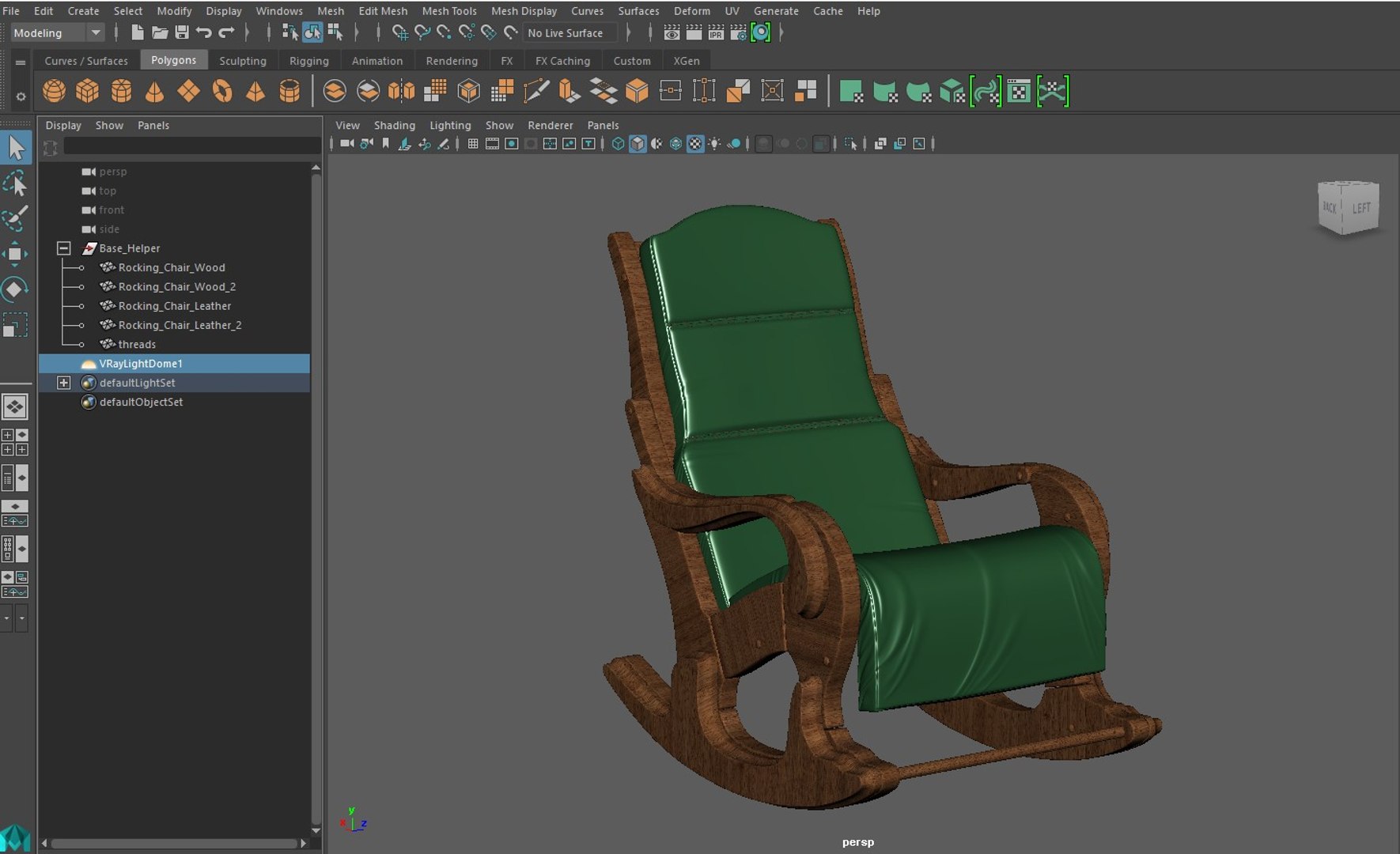Activate the Move tool
1400x854 pixels.
15,254
